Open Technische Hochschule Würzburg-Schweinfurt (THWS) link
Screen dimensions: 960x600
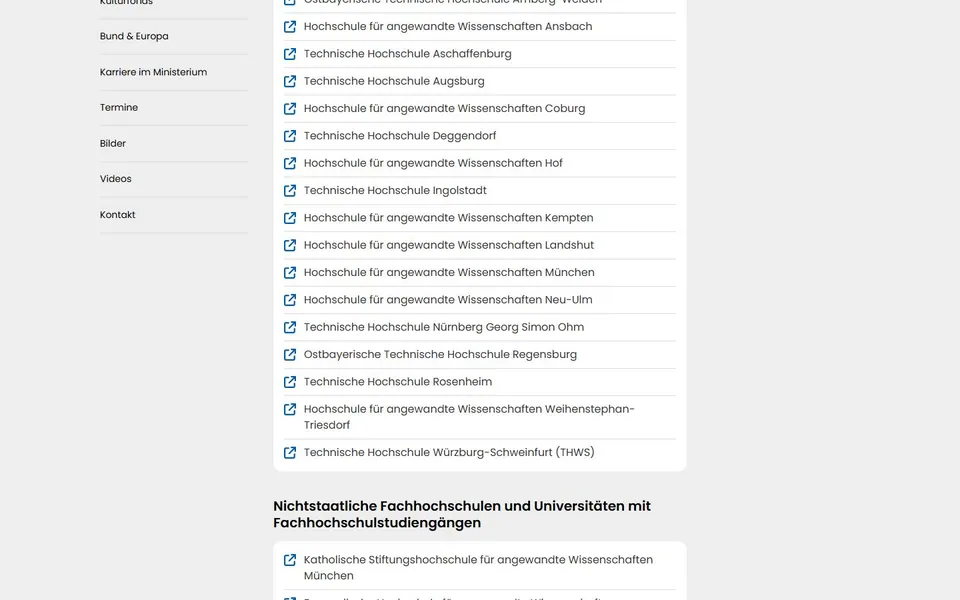tap(449, 452)
